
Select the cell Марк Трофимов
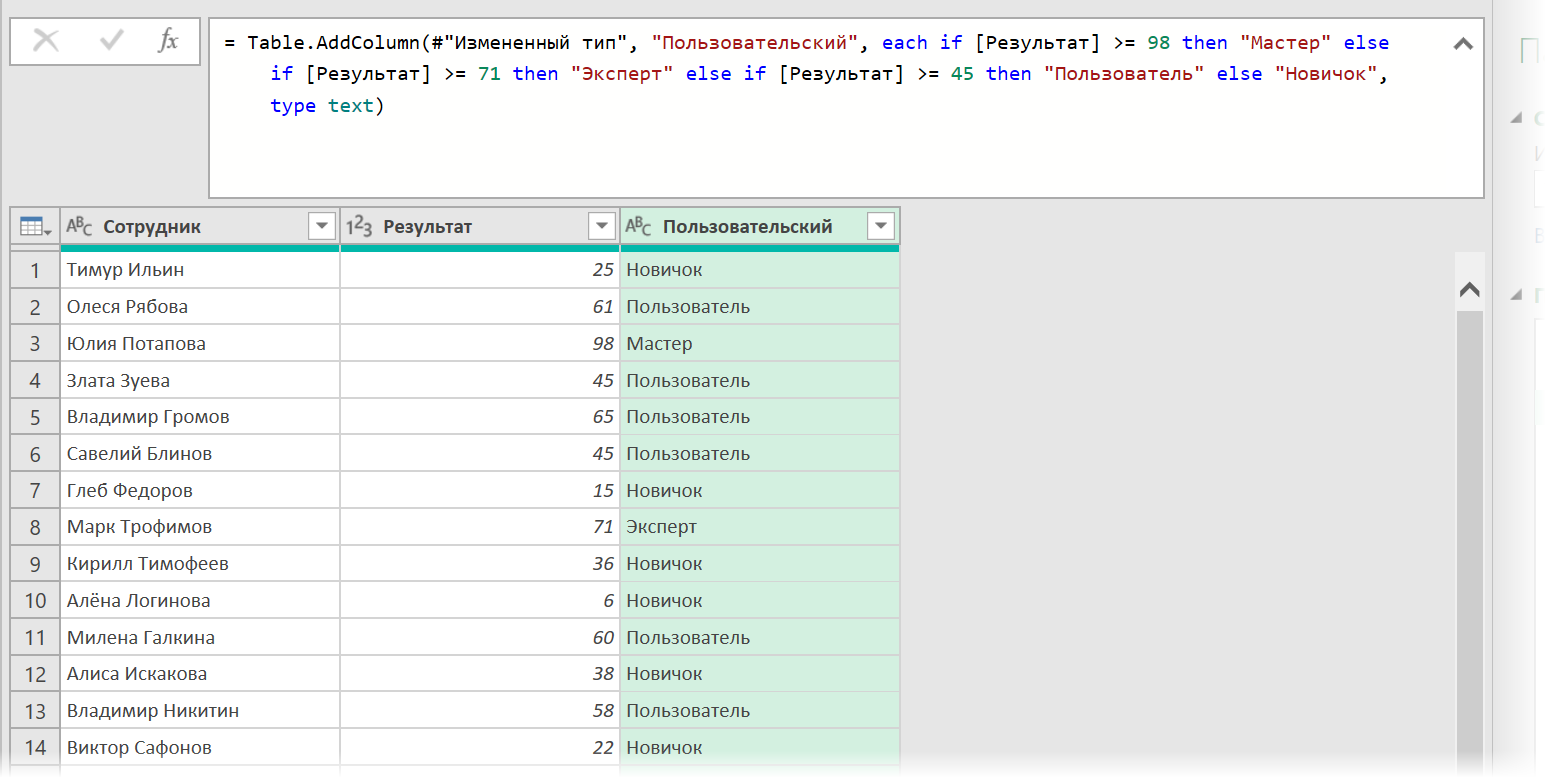pos(200,527)
